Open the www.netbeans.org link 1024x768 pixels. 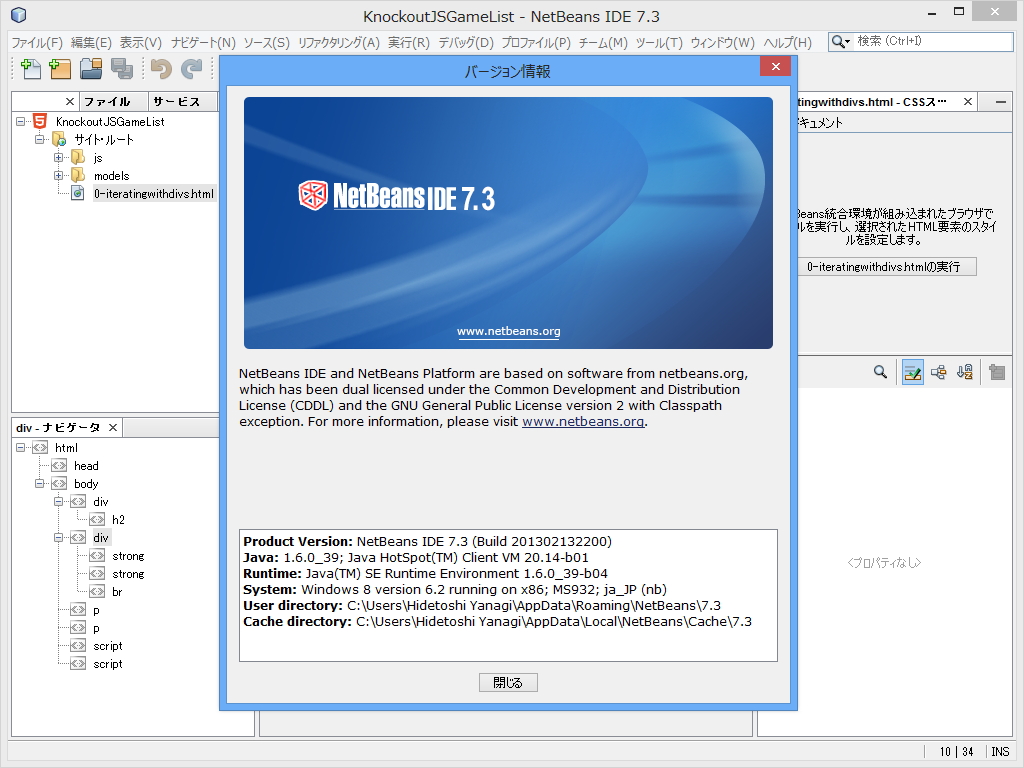pos(507,331)
